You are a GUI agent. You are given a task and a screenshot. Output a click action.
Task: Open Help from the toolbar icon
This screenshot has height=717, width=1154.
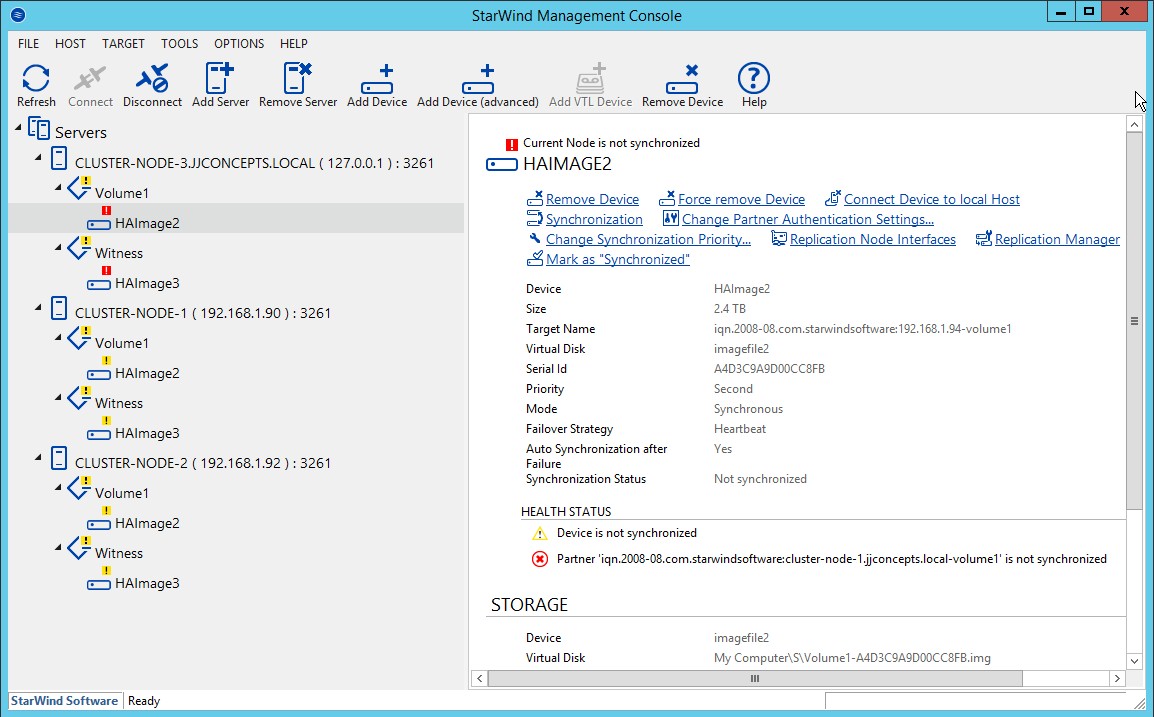pos(754,78)
